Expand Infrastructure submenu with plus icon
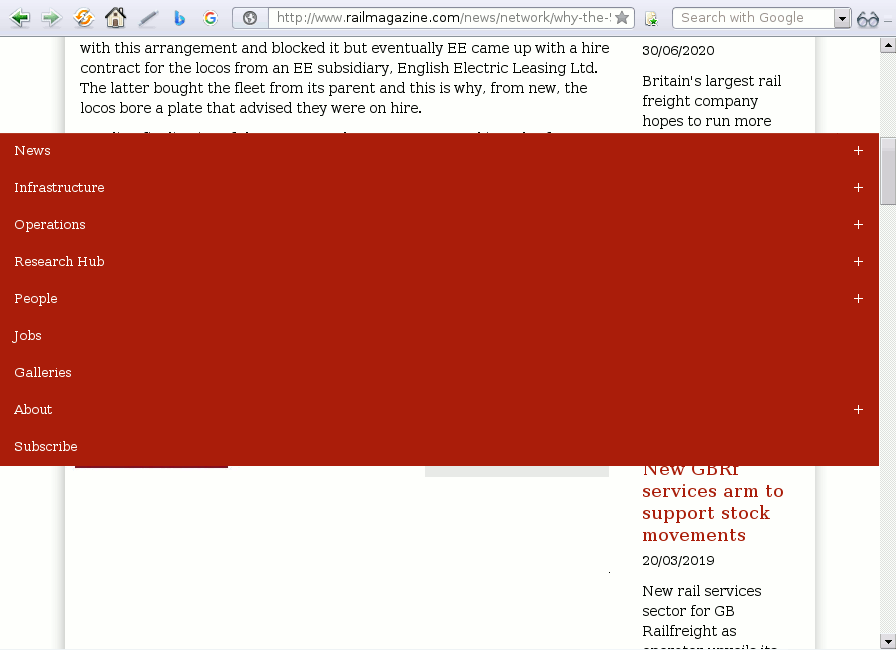The image size is (896, 650). 858,188
